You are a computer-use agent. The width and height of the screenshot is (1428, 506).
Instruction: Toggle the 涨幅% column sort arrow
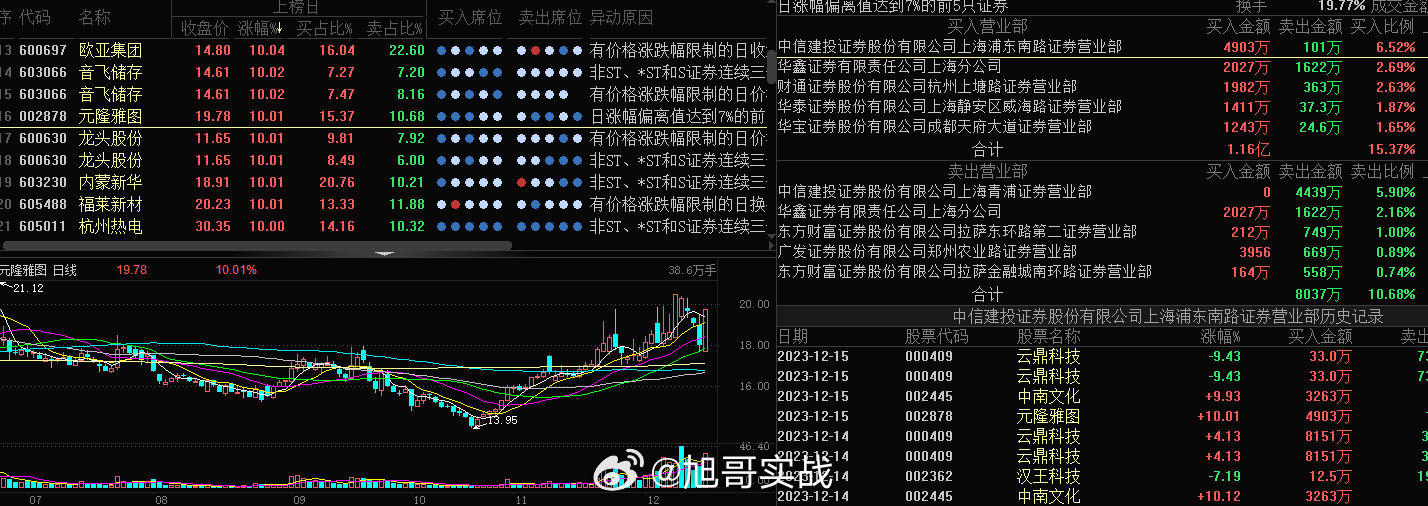281,28
